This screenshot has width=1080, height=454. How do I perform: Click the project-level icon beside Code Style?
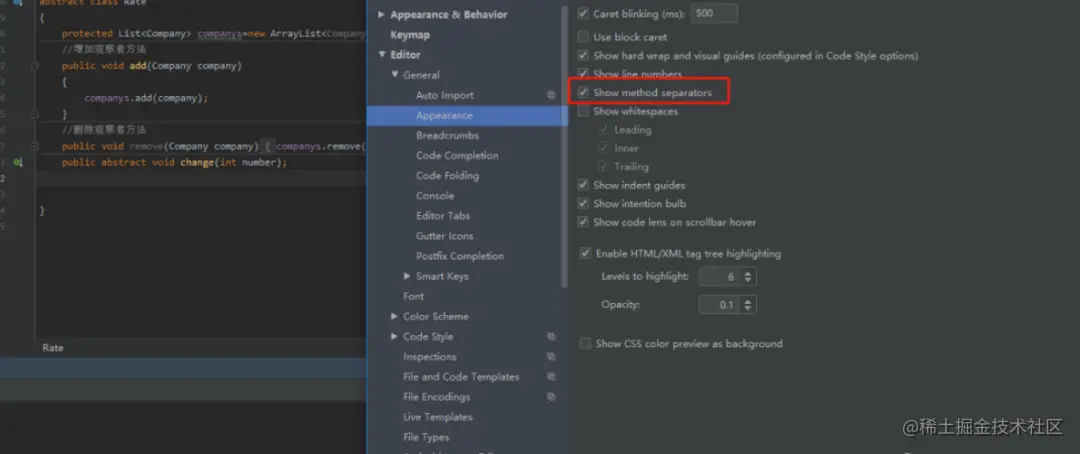[x=551, y=336]
